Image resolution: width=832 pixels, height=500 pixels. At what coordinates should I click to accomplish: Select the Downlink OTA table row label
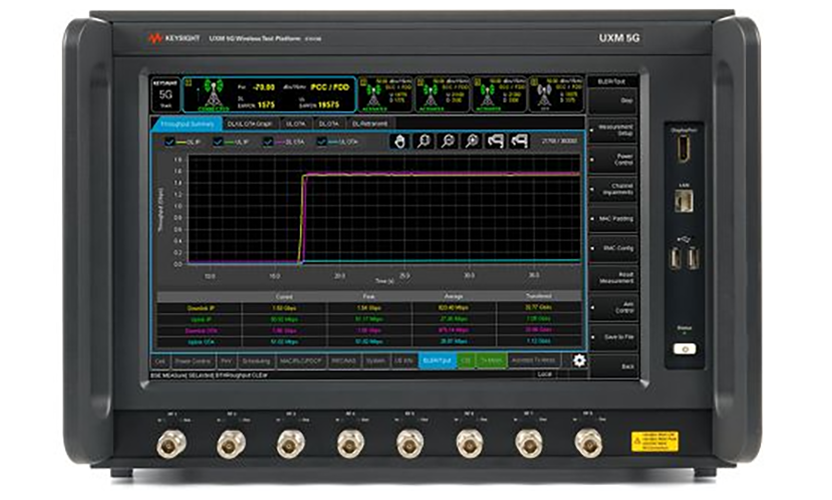[200, 331]
